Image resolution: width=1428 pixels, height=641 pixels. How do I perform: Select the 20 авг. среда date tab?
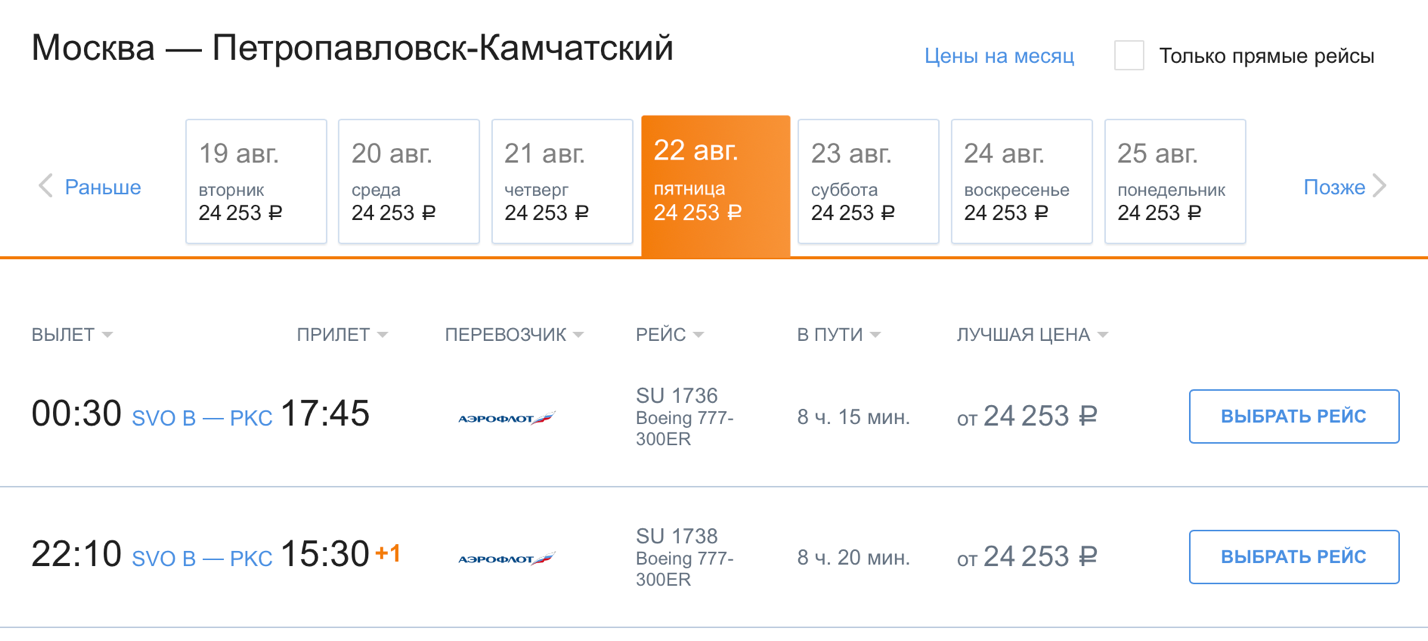click(409, 182)
